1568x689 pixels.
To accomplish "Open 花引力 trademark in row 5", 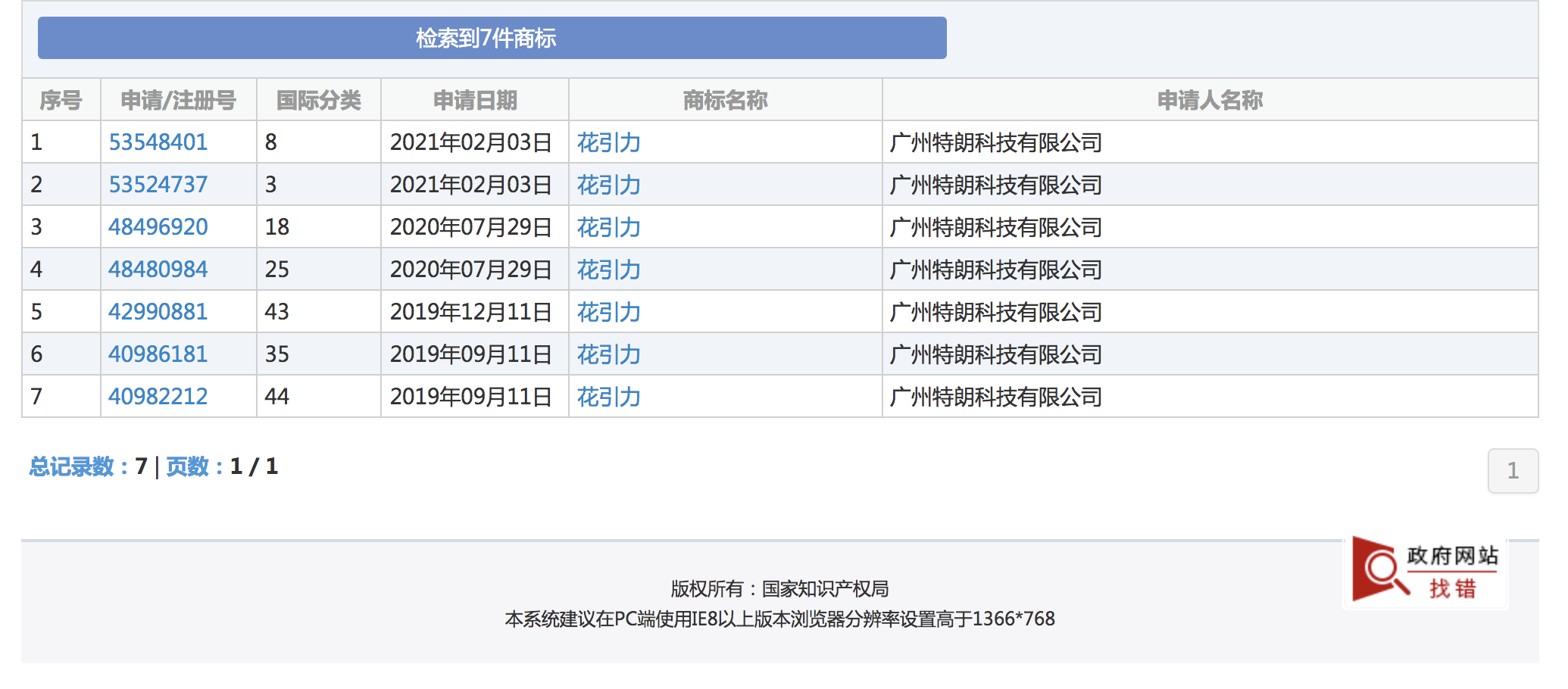I will click(x=609, y=312).
